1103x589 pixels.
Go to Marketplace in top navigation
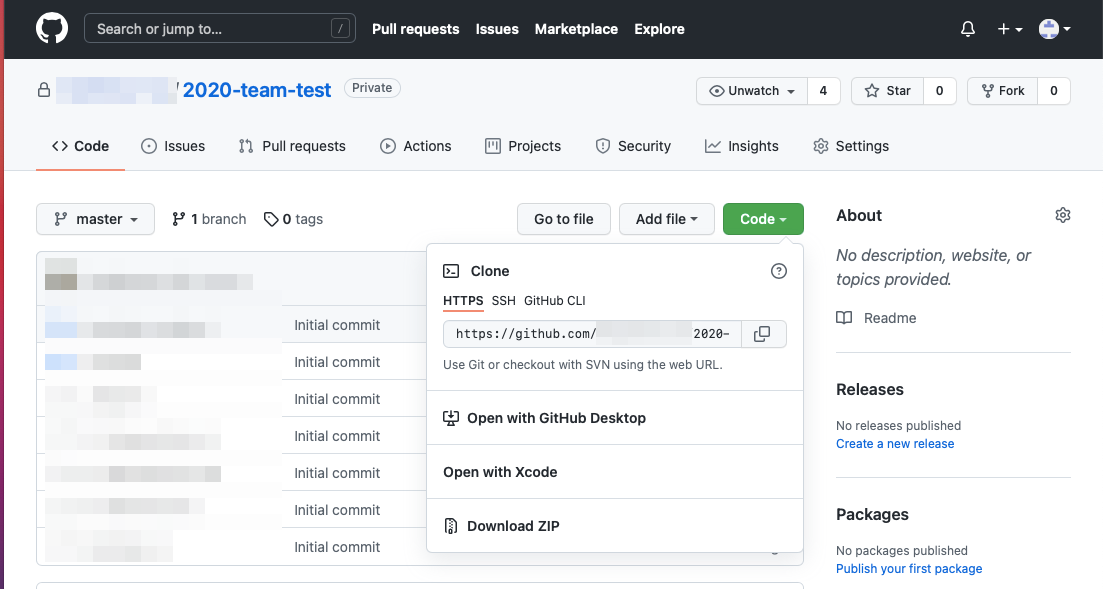tap(576, 29)
